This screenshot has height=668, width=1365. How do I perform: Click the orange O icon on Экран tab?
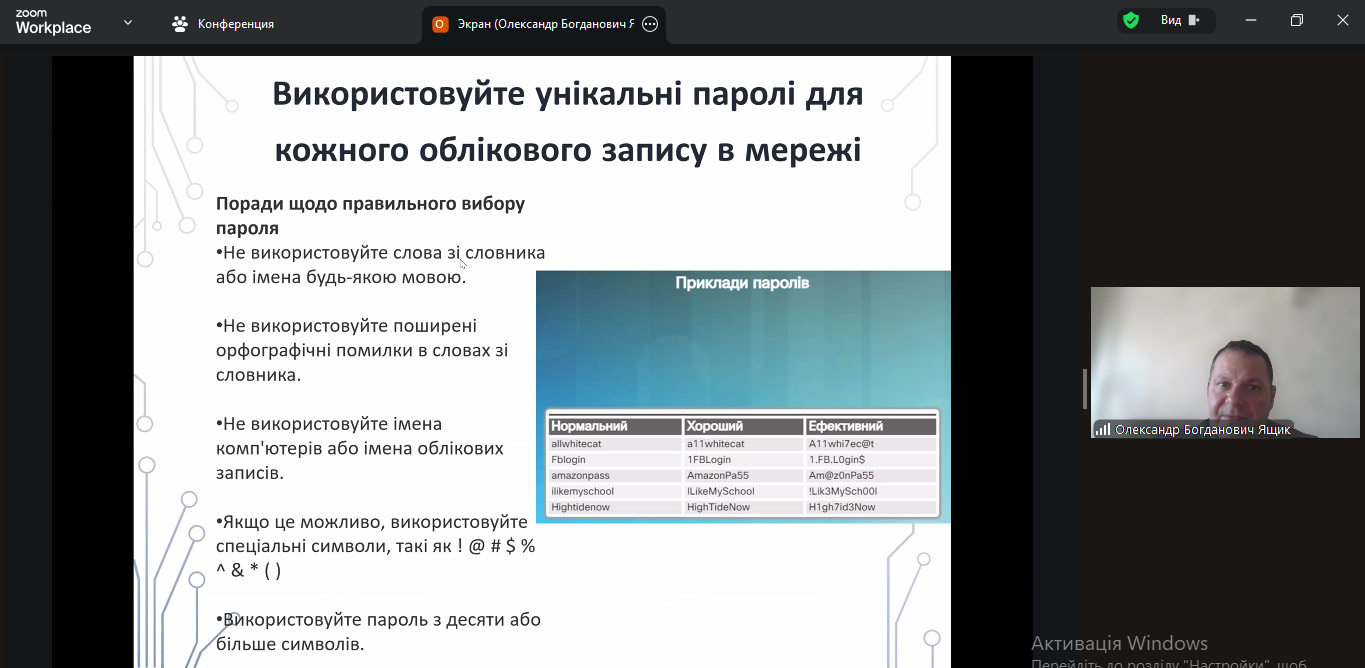(440, 24)
